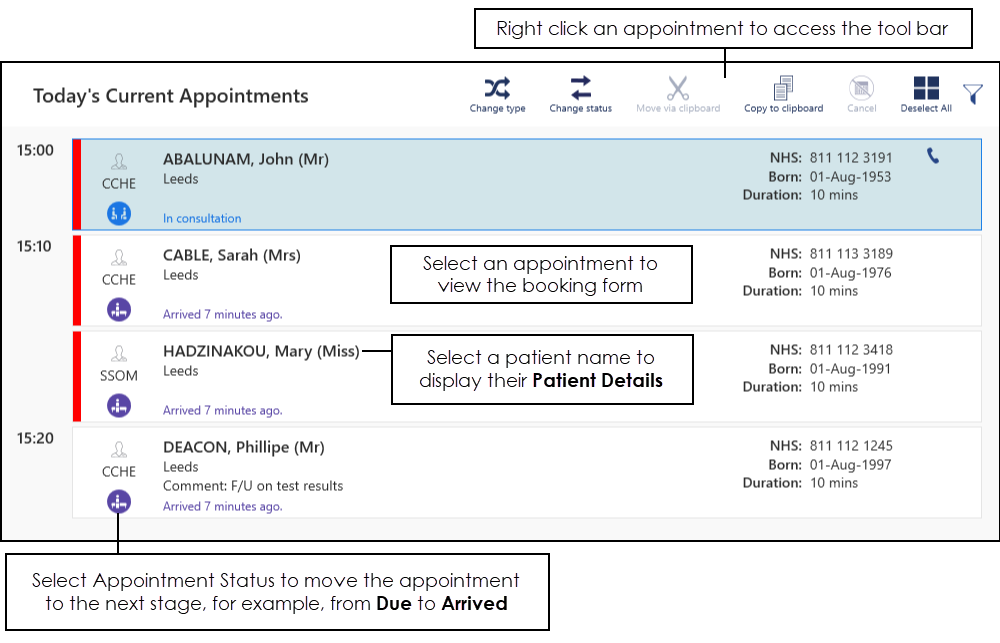Image resolution: width=1000 pixels, height=643 pixels.
Task: Select the clinician icon above SSOM
Action: (x=119, y=354)
